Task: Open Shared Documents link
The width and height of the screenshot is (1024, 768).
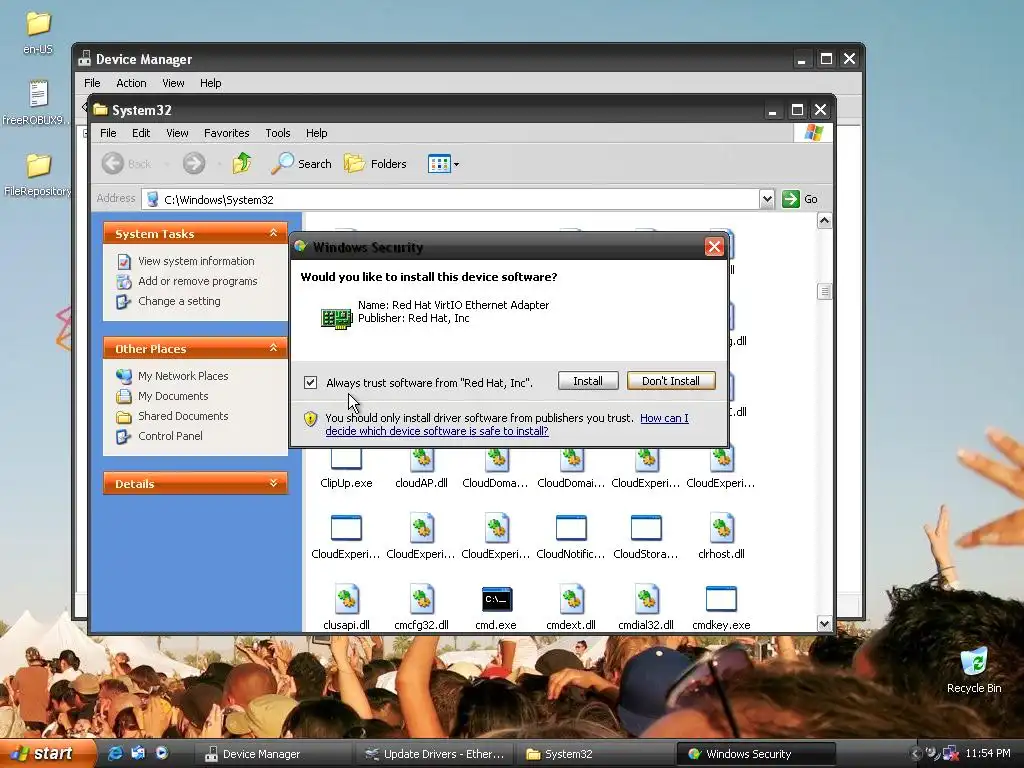Action: click(183, 416)
